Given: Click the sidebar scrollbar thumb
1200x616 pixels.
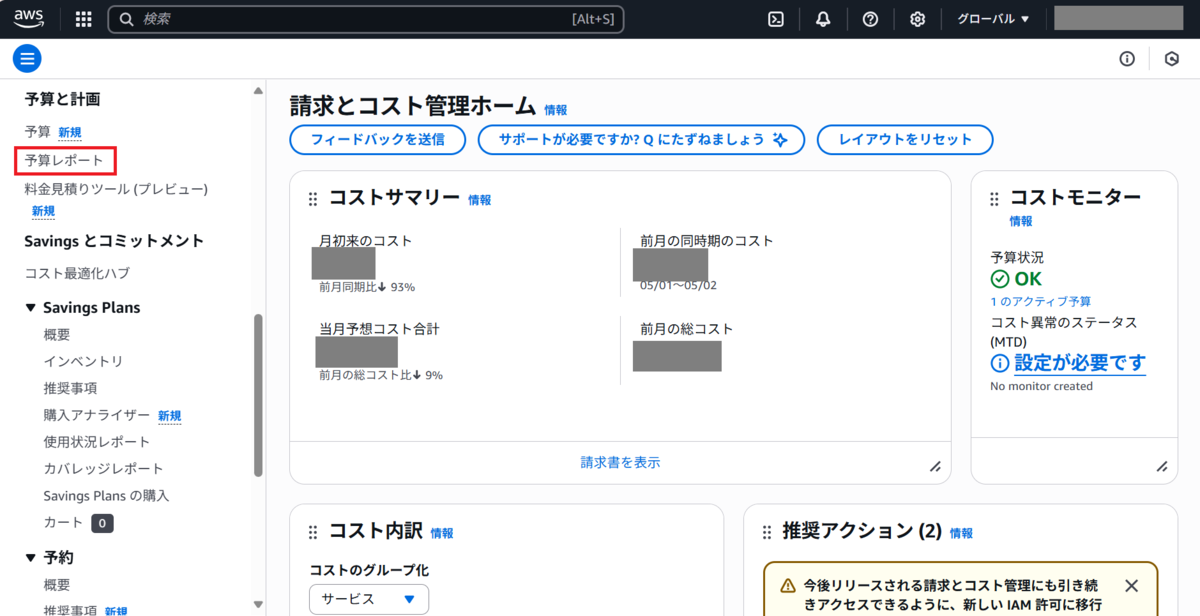Looking at the screenshot, I should click(259, 393).
